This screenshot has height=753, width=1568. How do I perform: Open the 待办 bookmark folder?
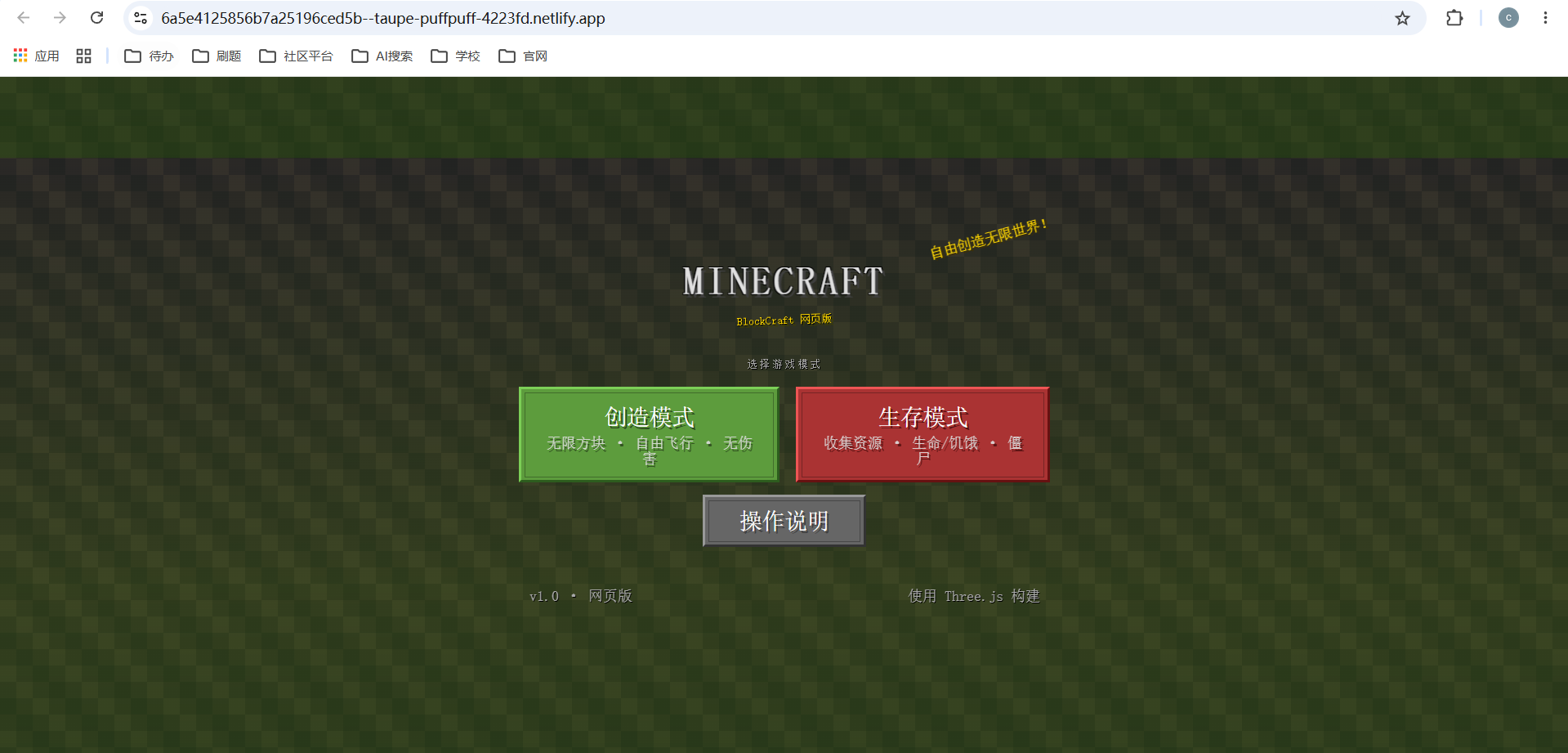[150, 56]
